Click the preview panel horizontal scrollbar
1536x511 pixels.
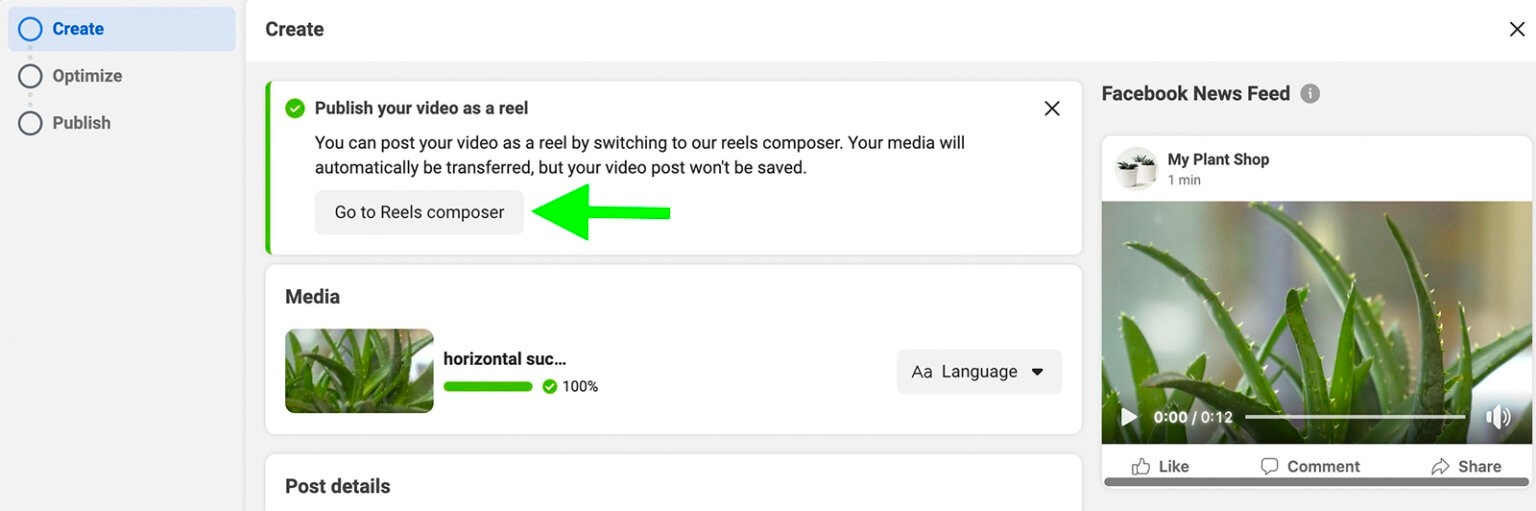tap(1316, 482)
